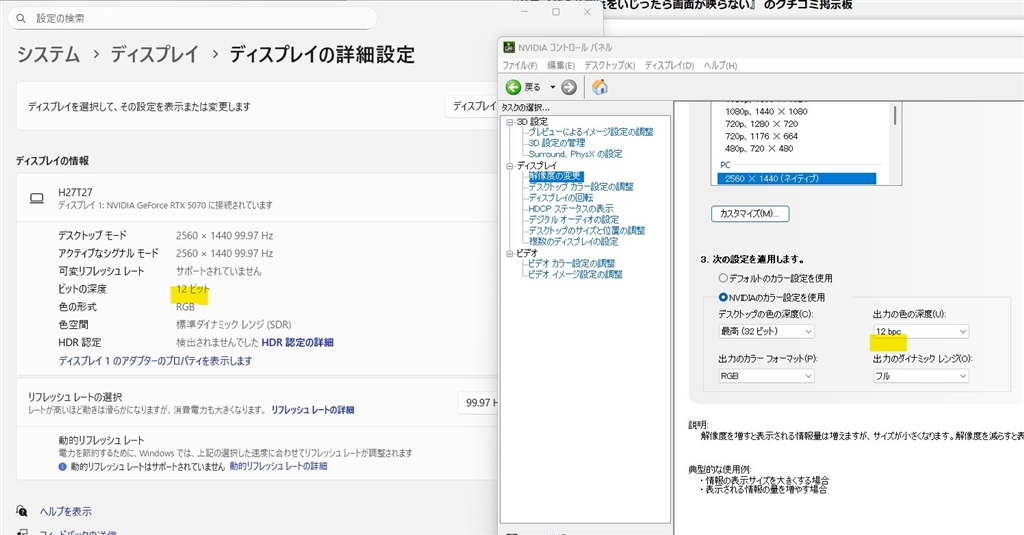
Task: Select プレビューによるイメージ設定の調整 tree item
Action: 590,132
